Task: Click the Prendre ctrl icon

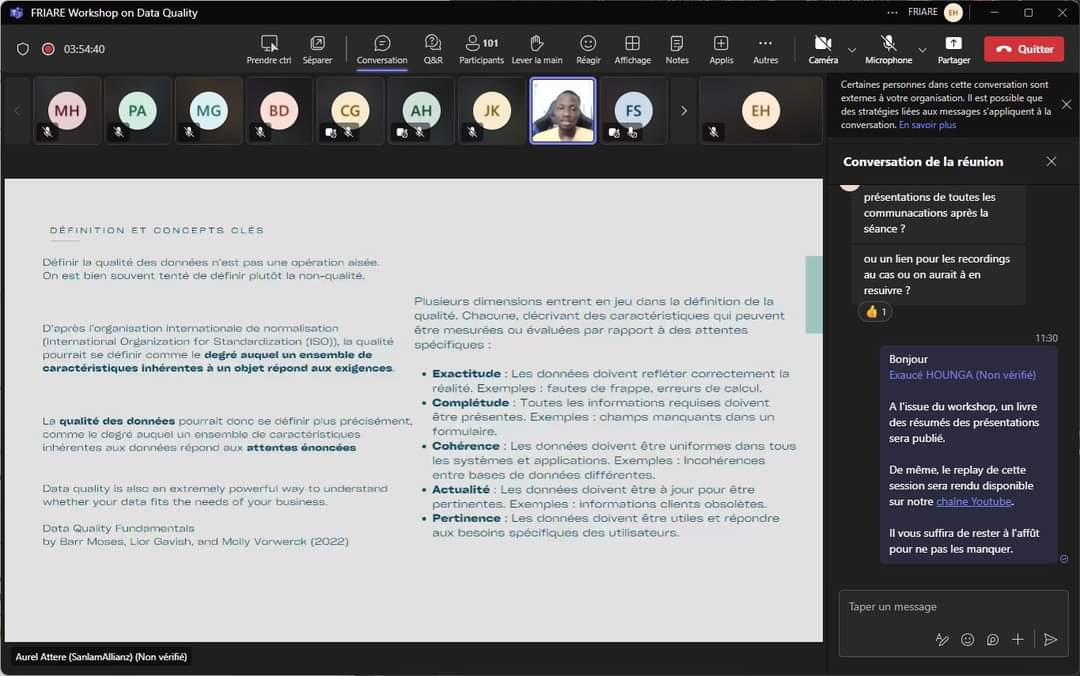Action: [x=269, y=48]
